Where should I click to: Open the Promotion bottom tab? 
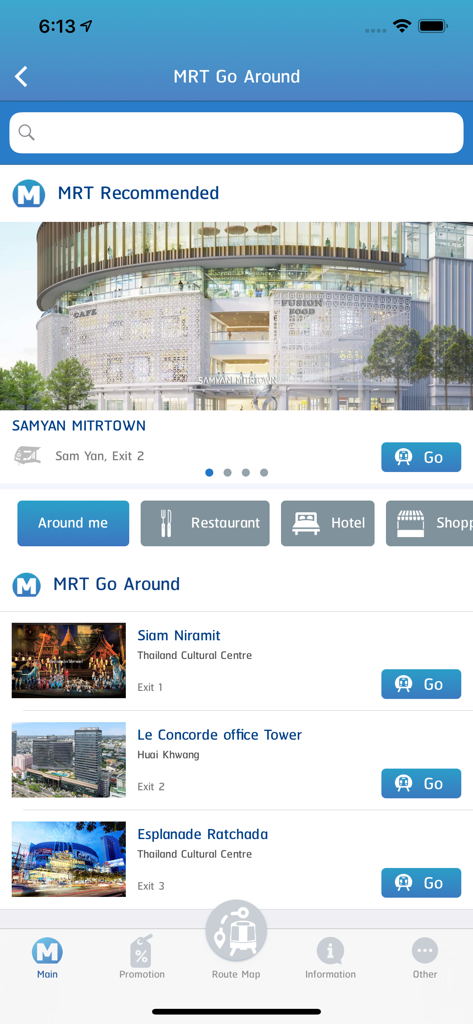(142, 958)
